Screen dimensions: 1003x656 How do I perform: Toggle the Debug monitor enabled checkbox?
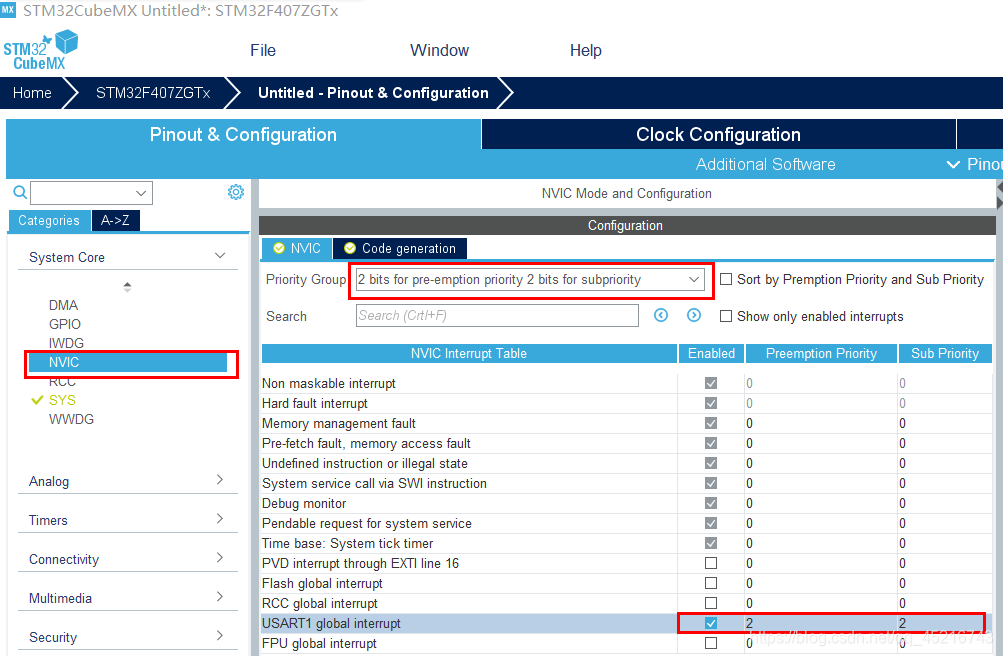pyautogui.click(x=711, y=503)
